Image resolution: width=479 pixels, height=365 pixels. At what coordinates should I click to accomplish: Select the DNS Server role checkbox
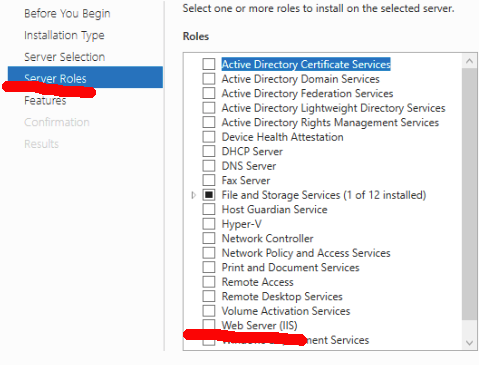pos(209,166)
